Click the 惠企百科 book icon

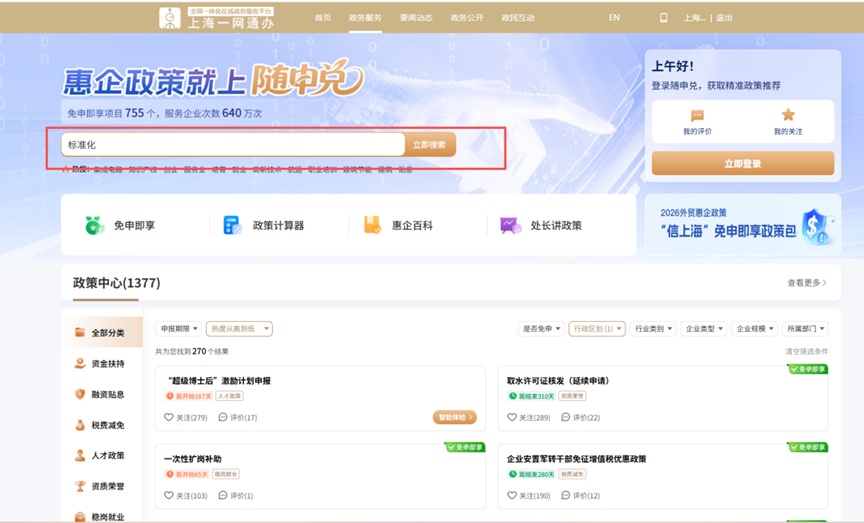tap(372, 226)
